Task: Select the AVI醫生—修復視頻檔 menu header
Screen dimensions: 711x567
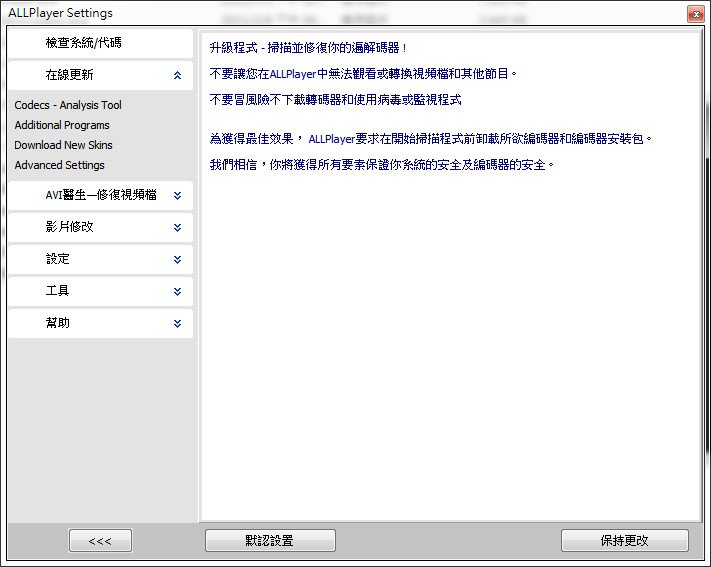Action: tap(100, 196)
